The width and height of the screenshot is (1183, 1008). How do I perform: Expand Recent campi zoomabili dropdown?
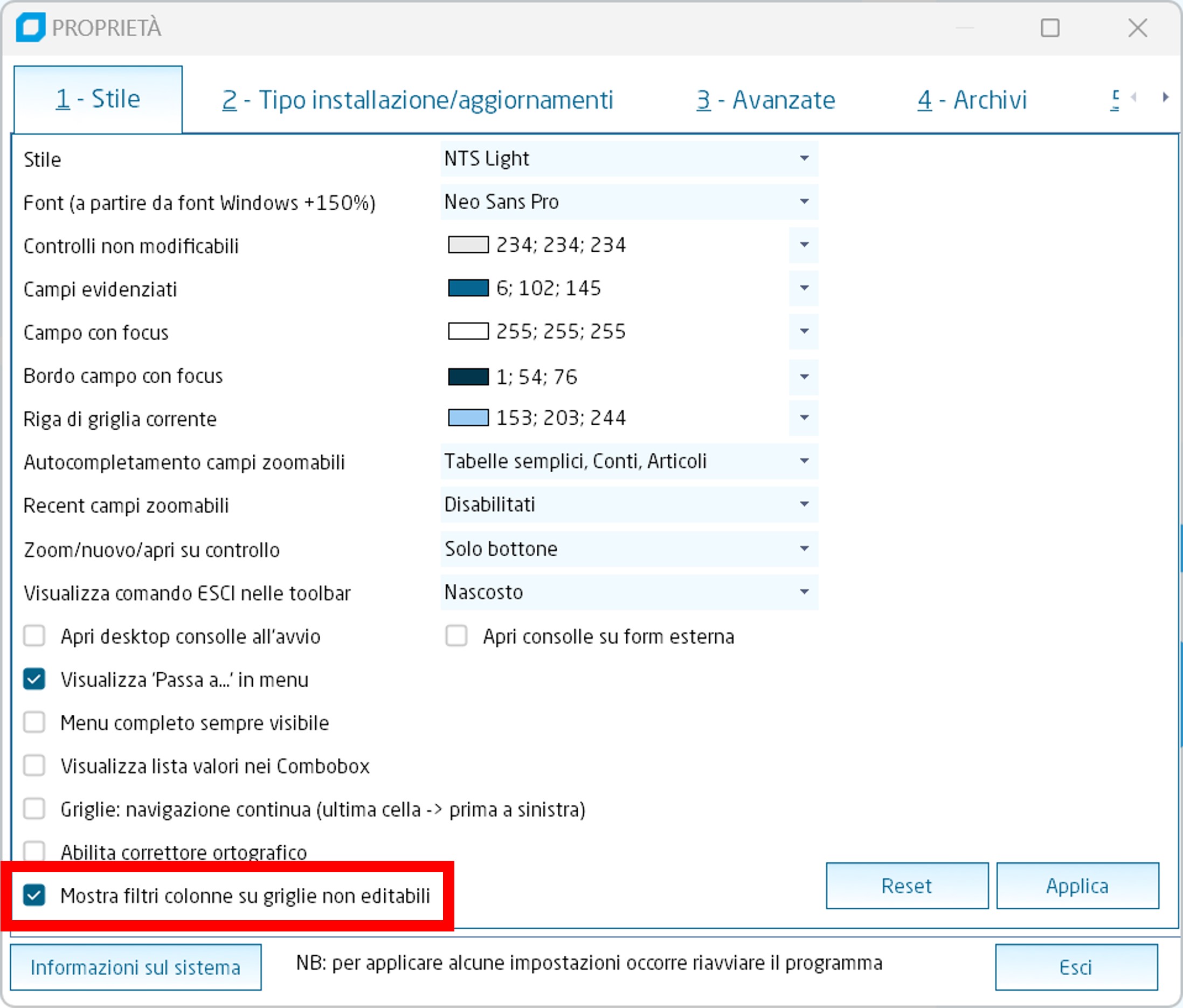[x=804, y=505]
